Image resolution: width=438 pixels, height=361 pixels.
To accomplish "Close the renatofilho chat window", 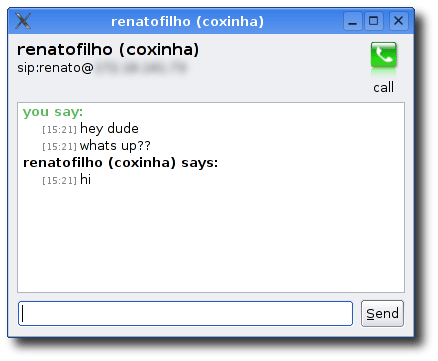I will (x=398, y=21).
